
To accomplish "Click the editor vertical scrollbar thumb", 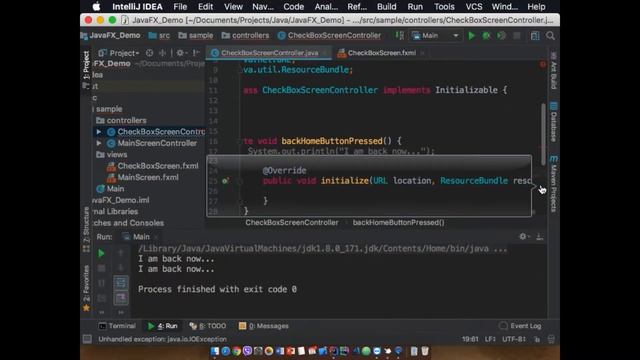I will (543, 134).
